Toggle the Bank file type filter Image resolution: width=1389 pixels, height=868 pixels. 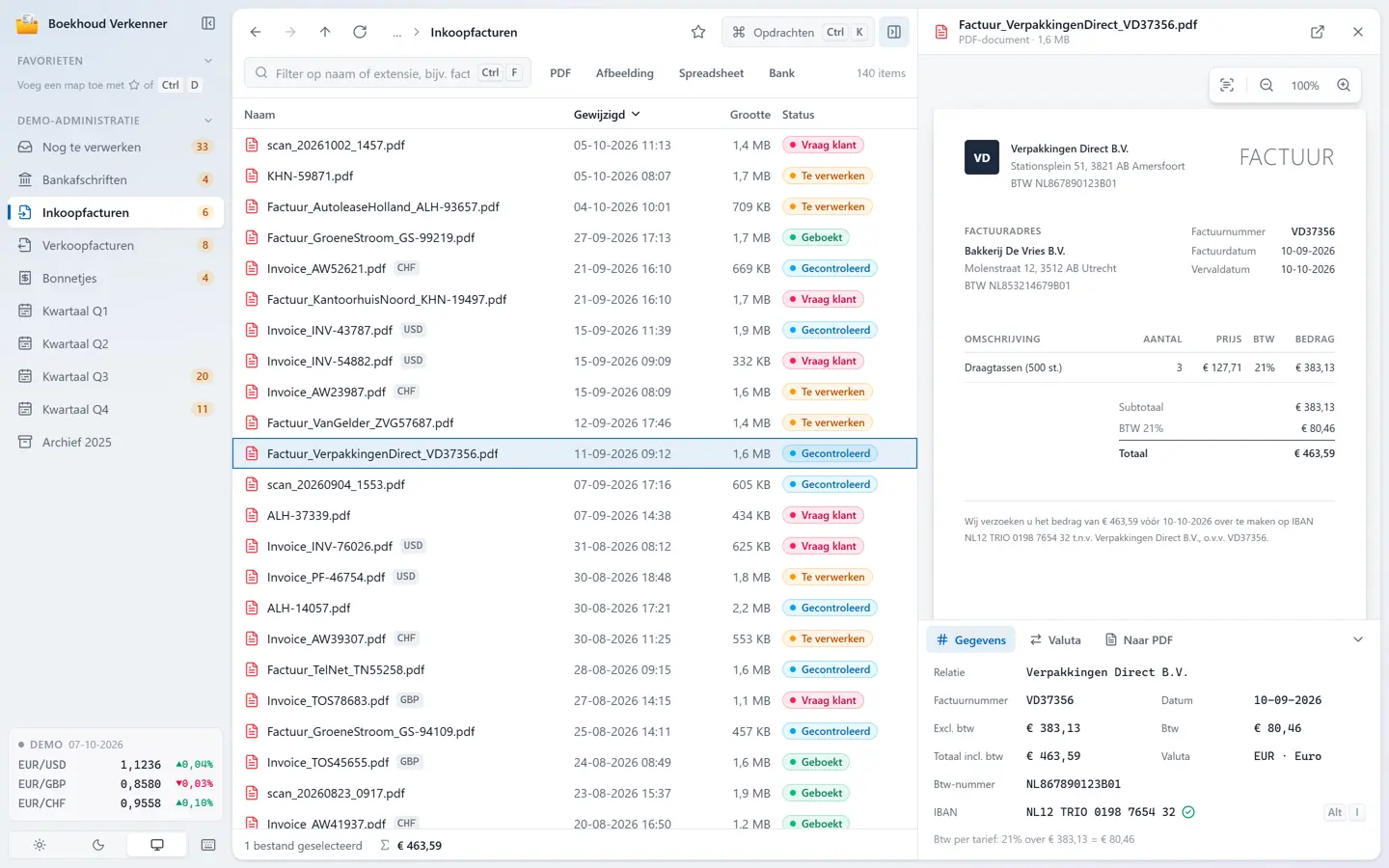pos(781,73)
